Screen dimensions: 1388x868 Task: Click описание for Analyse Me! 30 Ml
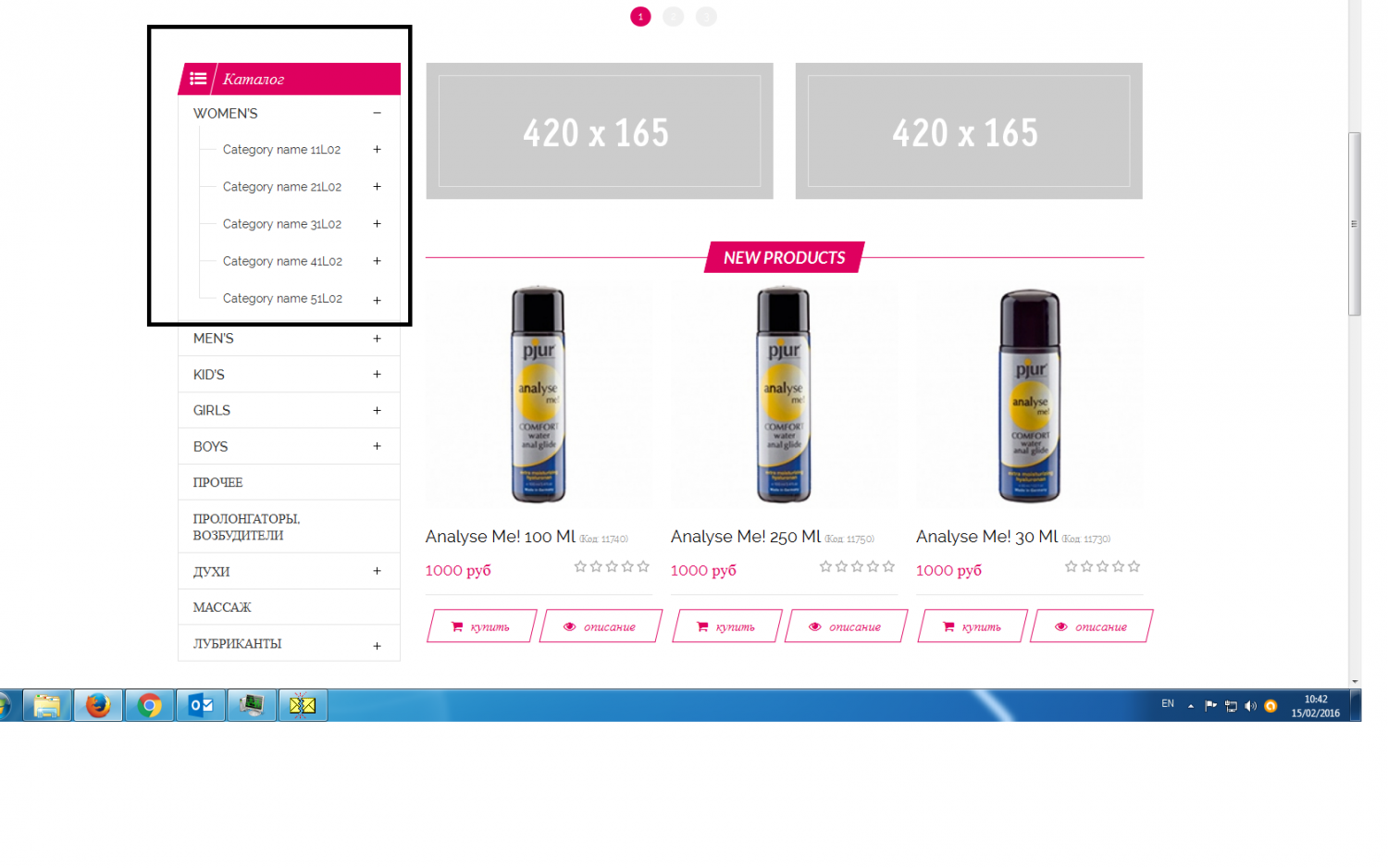point(1092,626)
